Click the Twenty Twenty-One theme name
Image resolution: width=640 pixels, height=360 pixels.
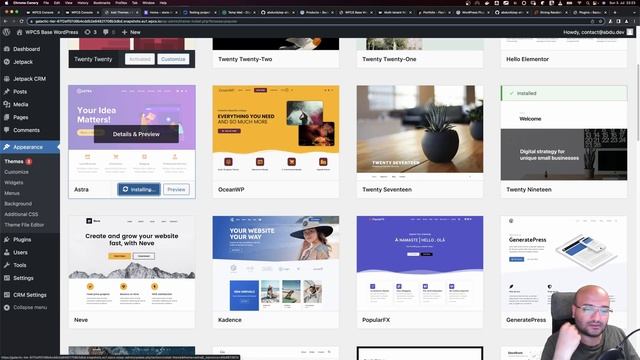[x=389, y=59]
